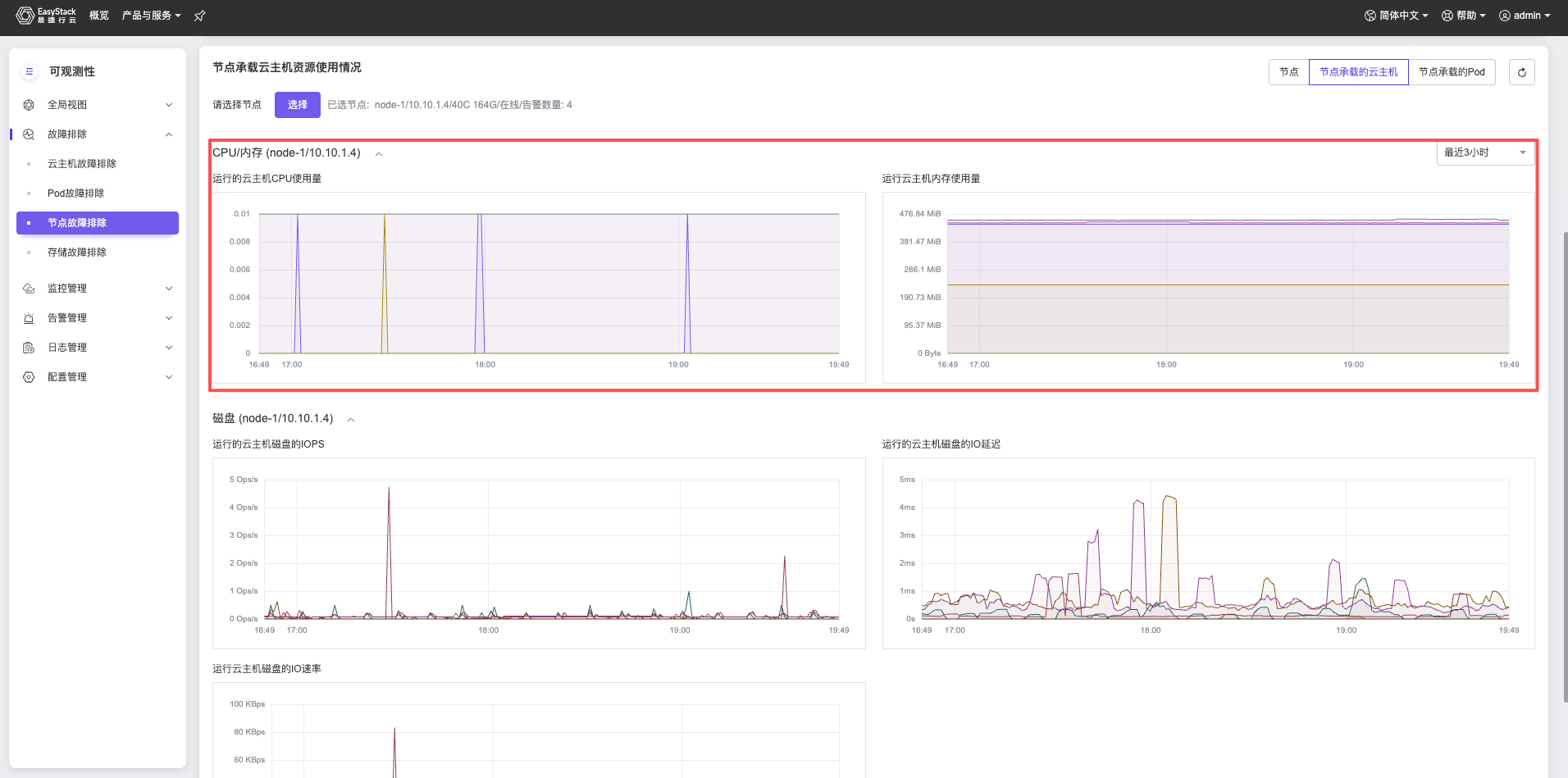This screenshot has height=778, width=1568.
Task: Click the 运行云主机内存使用量 chart area
Action: tap(1208, 288)
